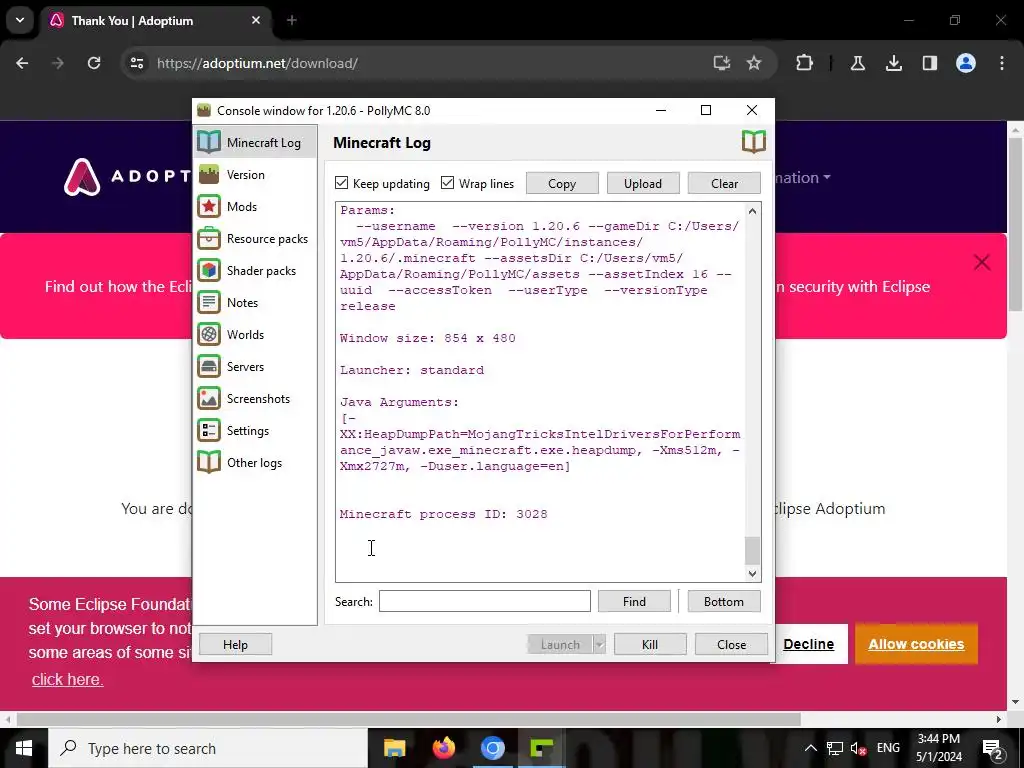
Task: Bookmark this page with star icon
Action: click(754, 63)
